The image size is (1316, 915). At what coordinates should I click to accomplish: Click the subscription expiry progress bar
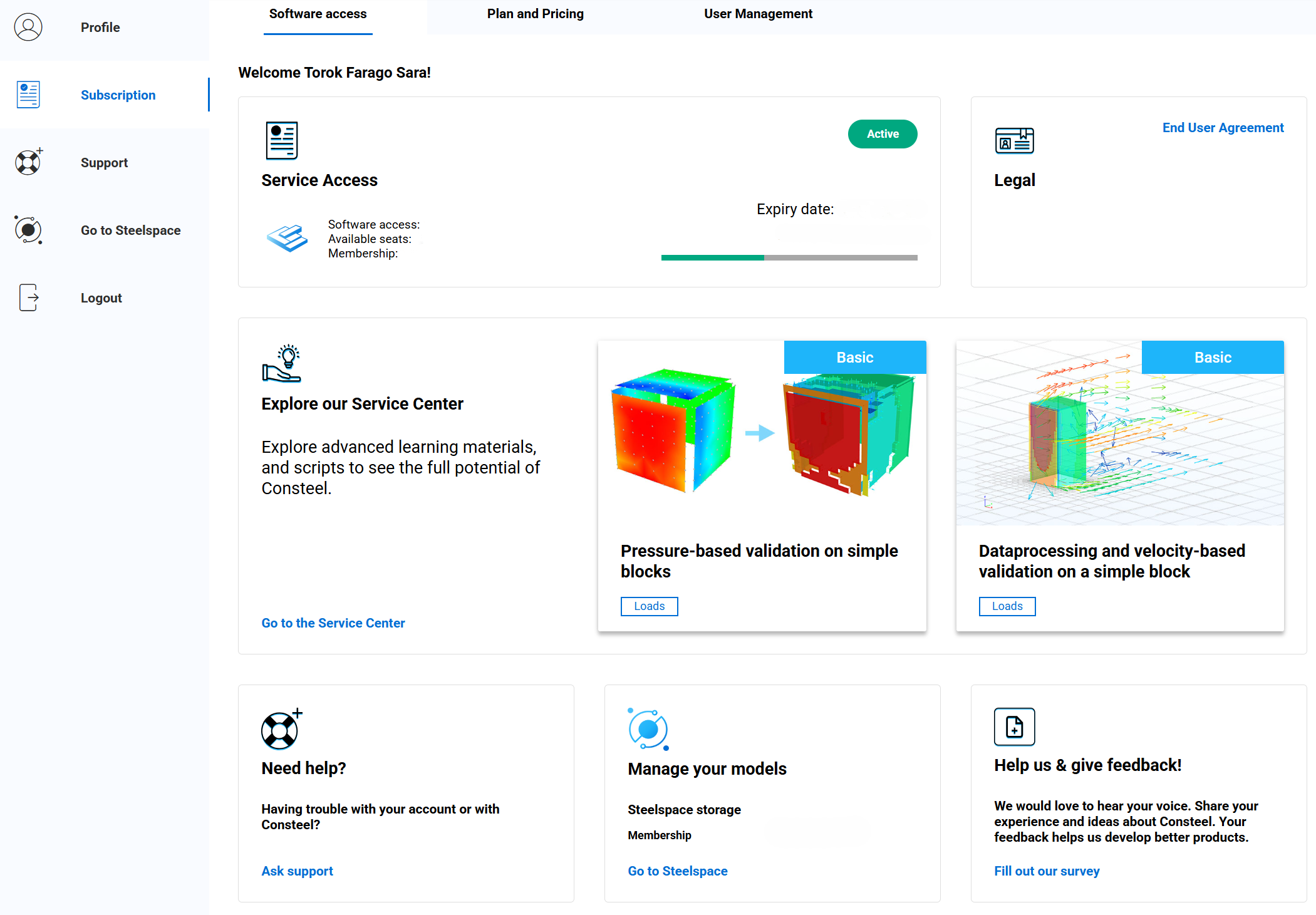tap(789, 257)
